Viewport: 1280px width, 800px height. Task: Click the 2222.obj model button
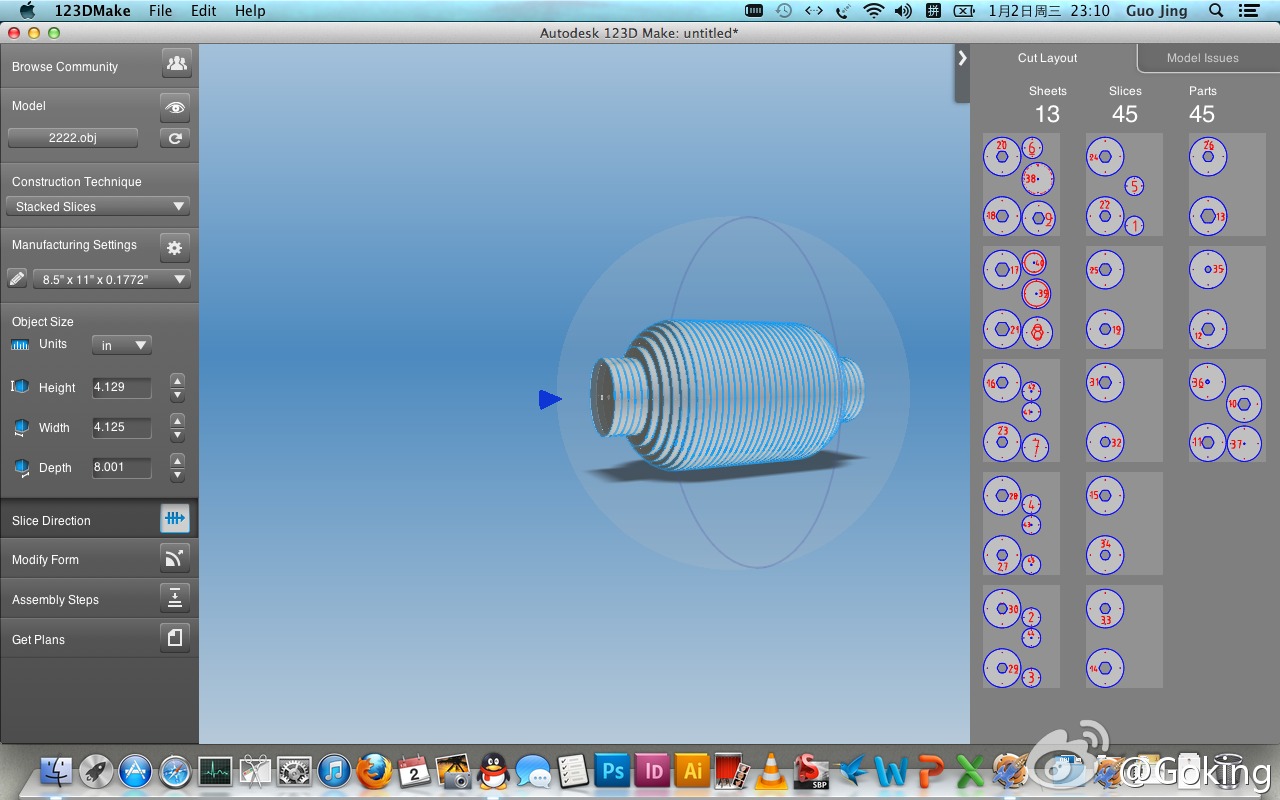[73, 138]
